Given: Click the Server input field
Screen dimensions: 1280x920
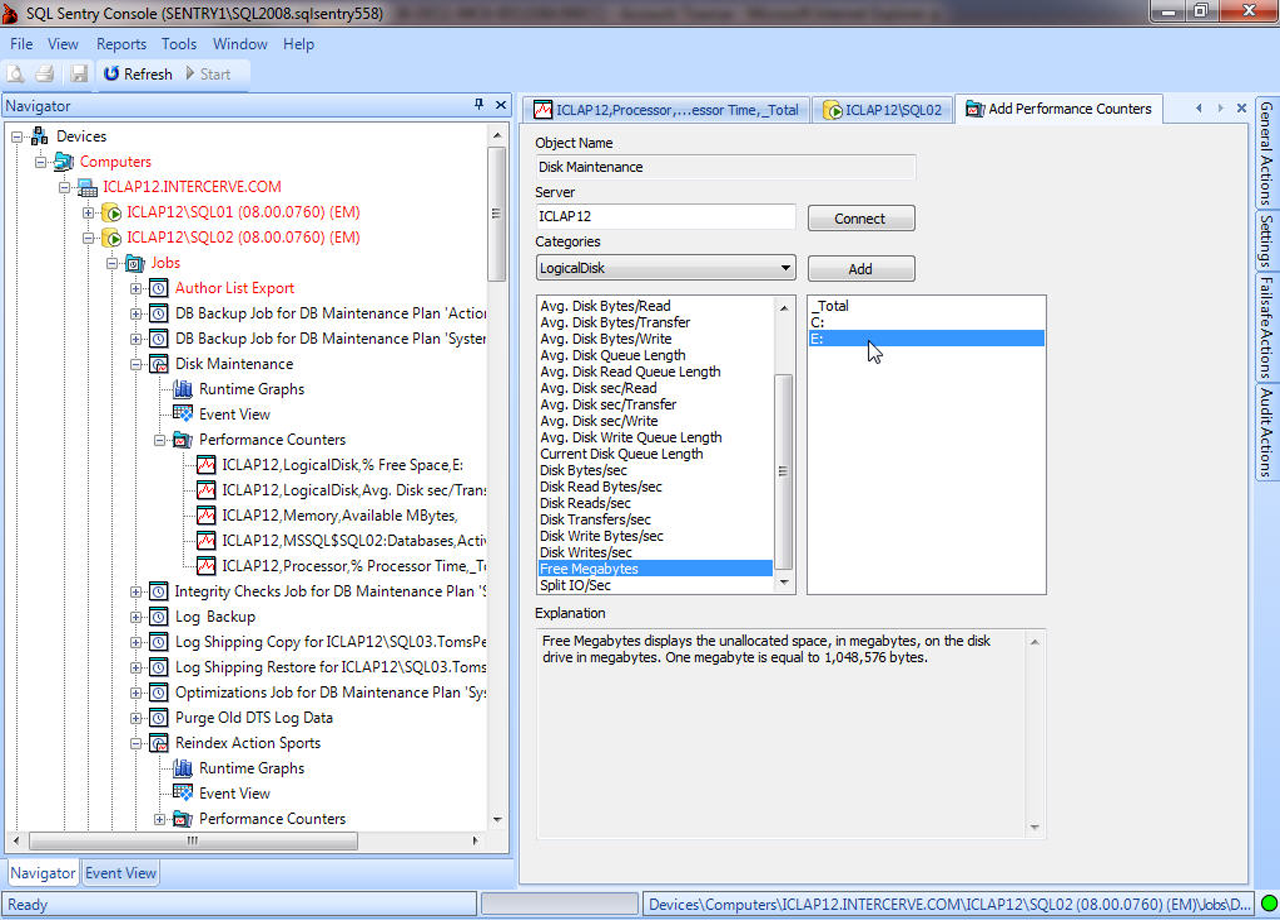Looking at the screenshot, I should coord(665,216).
